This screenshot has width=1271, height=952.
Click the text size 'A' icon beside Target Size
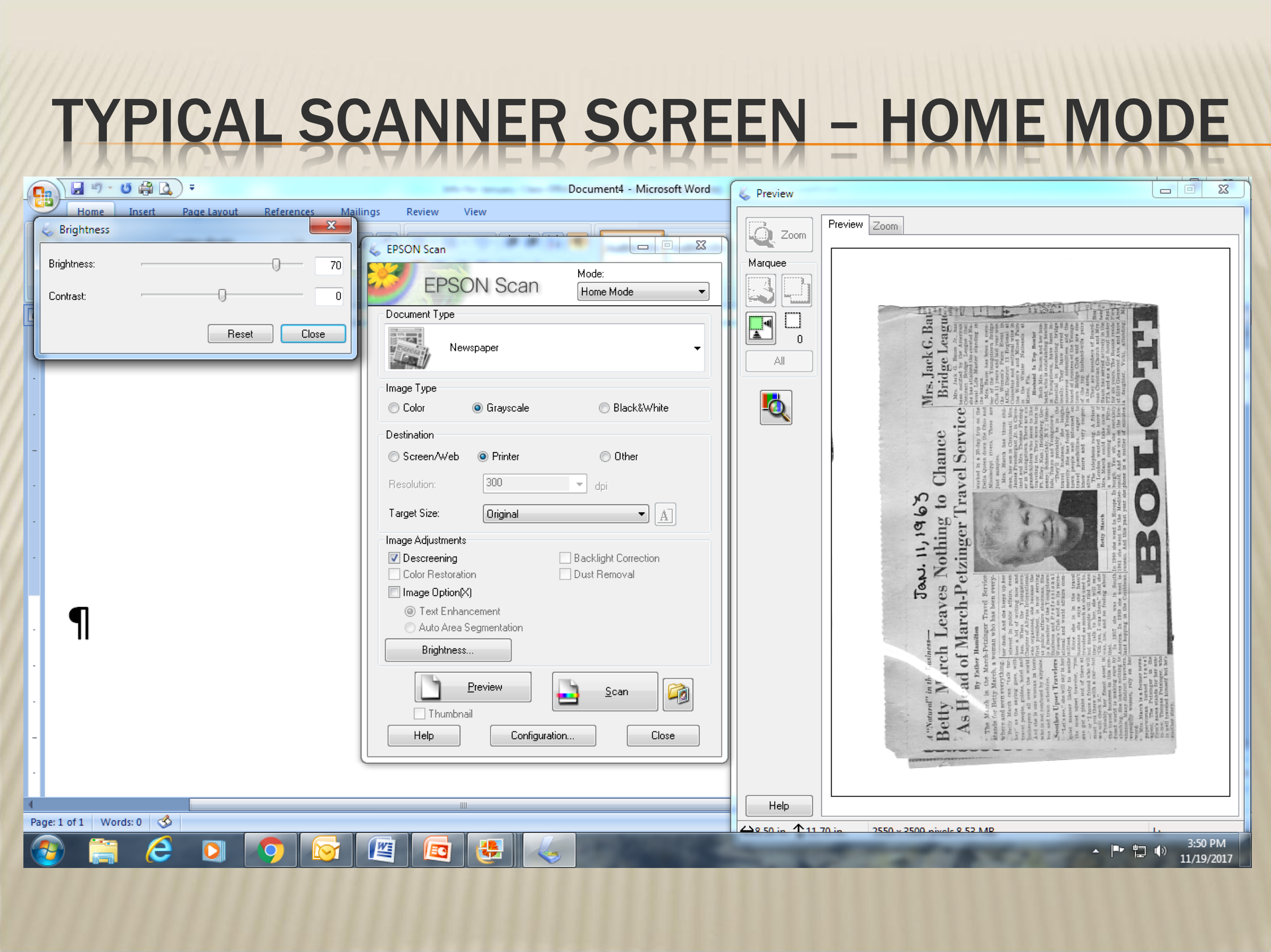[665, 514]
